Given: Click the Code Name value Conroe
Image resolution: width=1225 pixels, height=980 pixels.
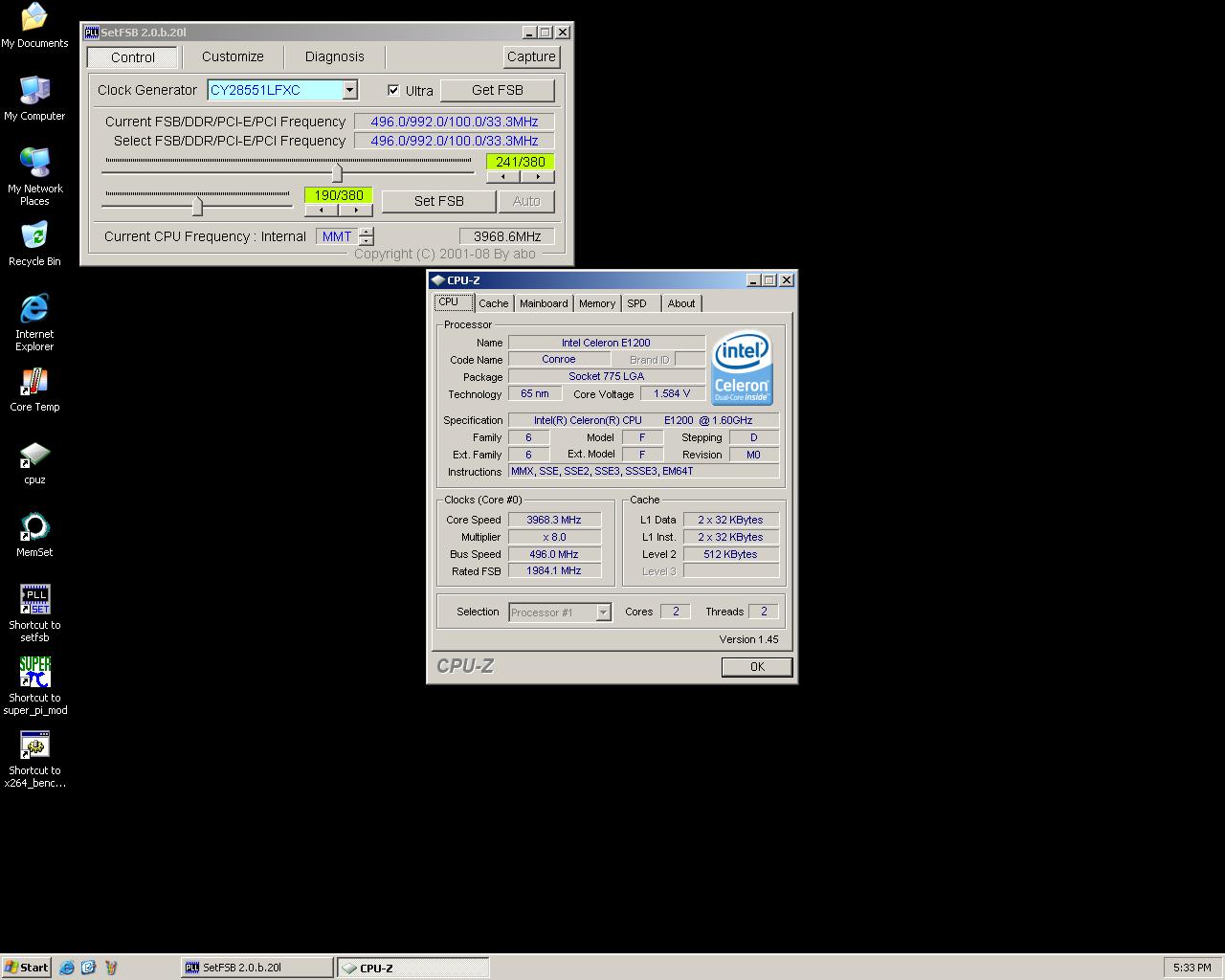Looking at the screenshot, I should click(559, 359).
